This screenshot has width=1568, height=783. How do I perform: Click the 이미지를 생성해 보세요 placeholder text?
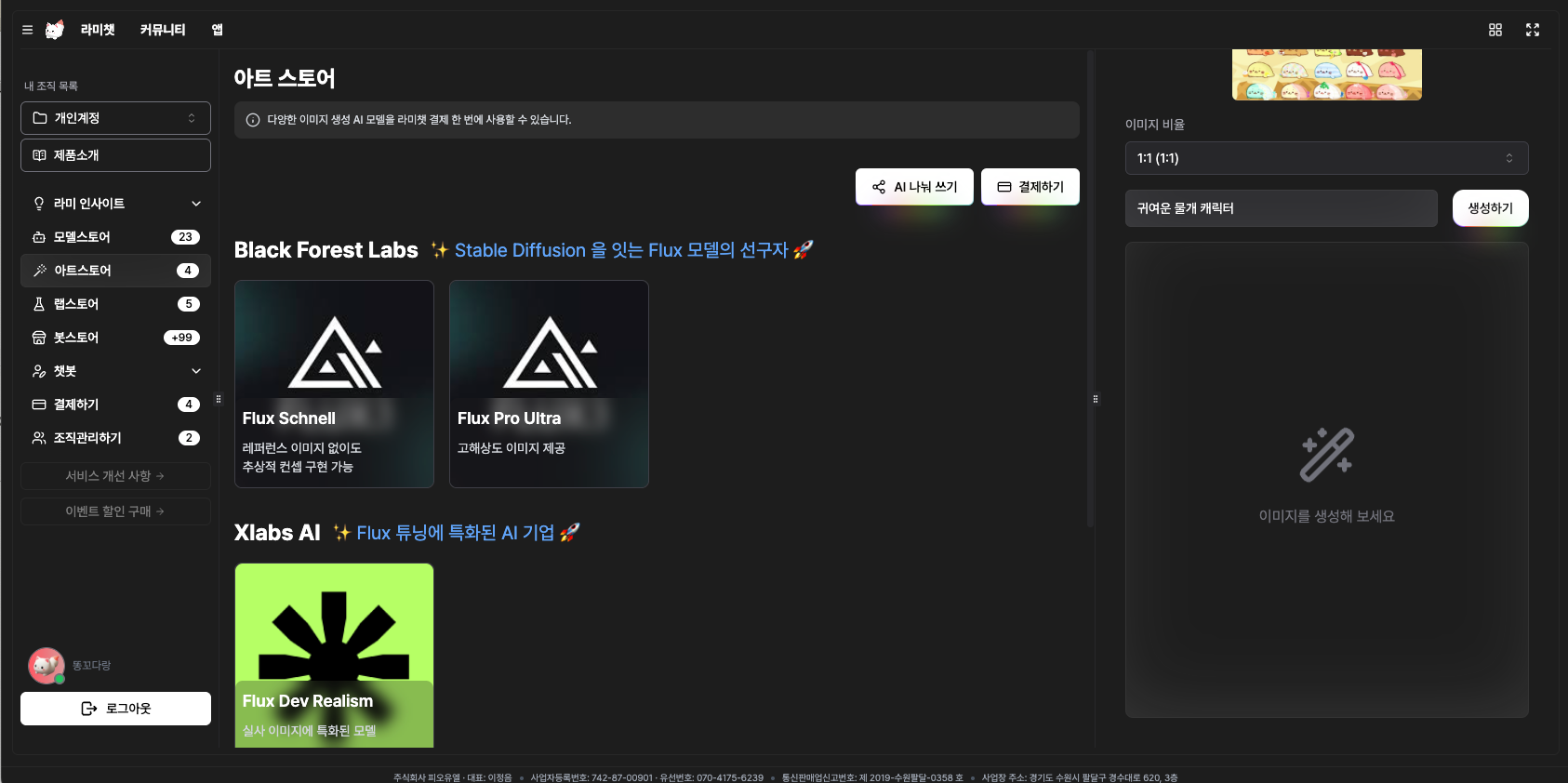[x=1327, y=516]
